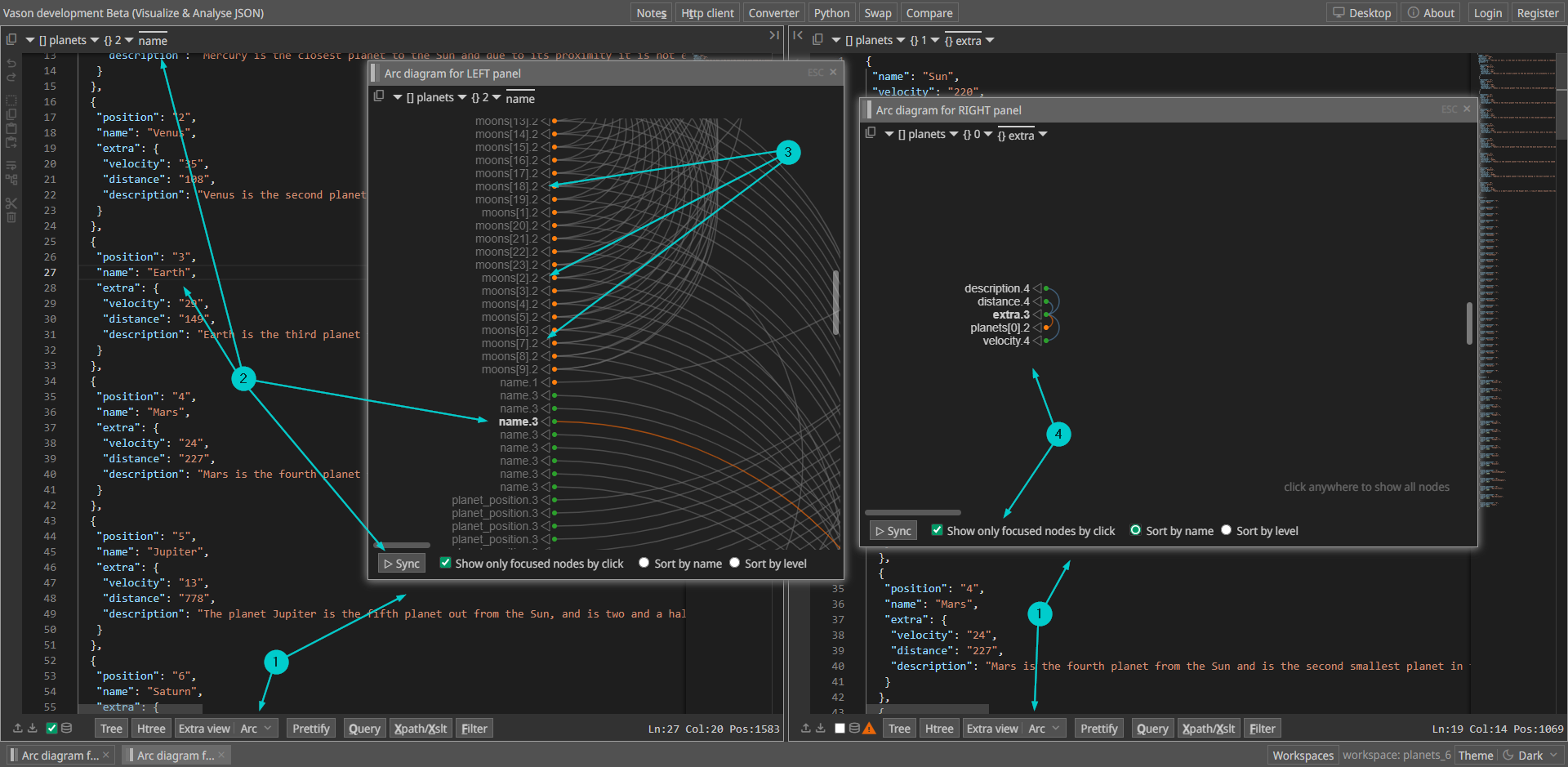
Task: Select 'Sort by level' in RIGHT arc diagram
Action: 1226,530
